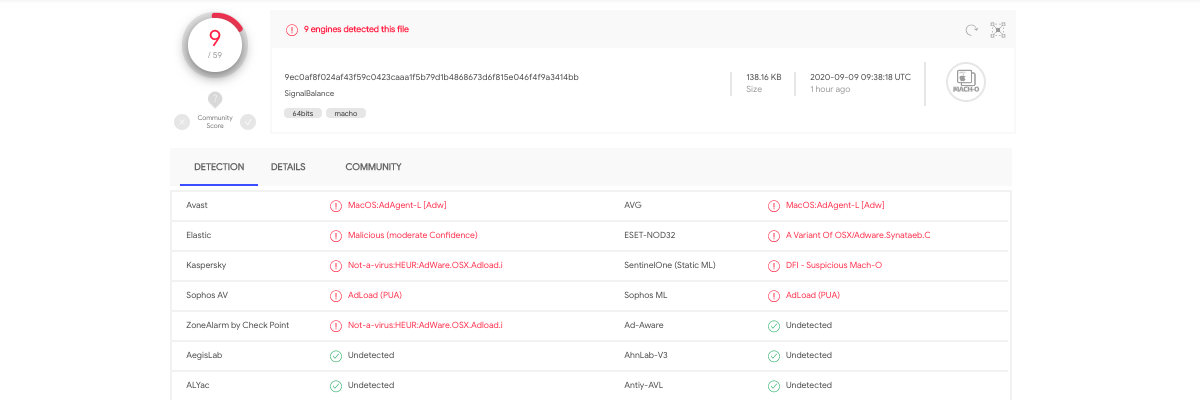This screenshot has width=1200, height=400.
Task: Click Sophos ML detection warning icon
Action: (774, 295)
